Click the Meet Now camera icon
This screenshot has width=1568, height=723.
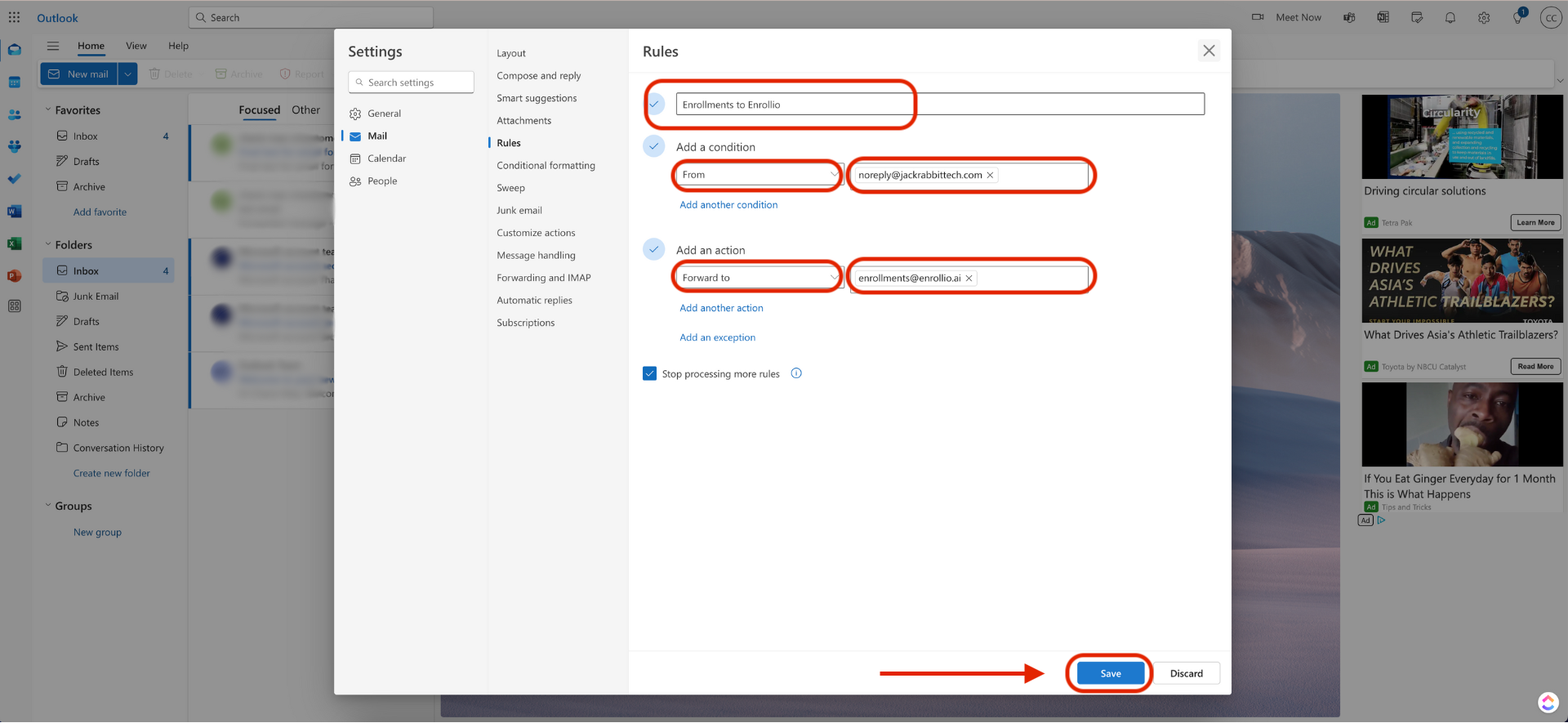click(1258, 17)
